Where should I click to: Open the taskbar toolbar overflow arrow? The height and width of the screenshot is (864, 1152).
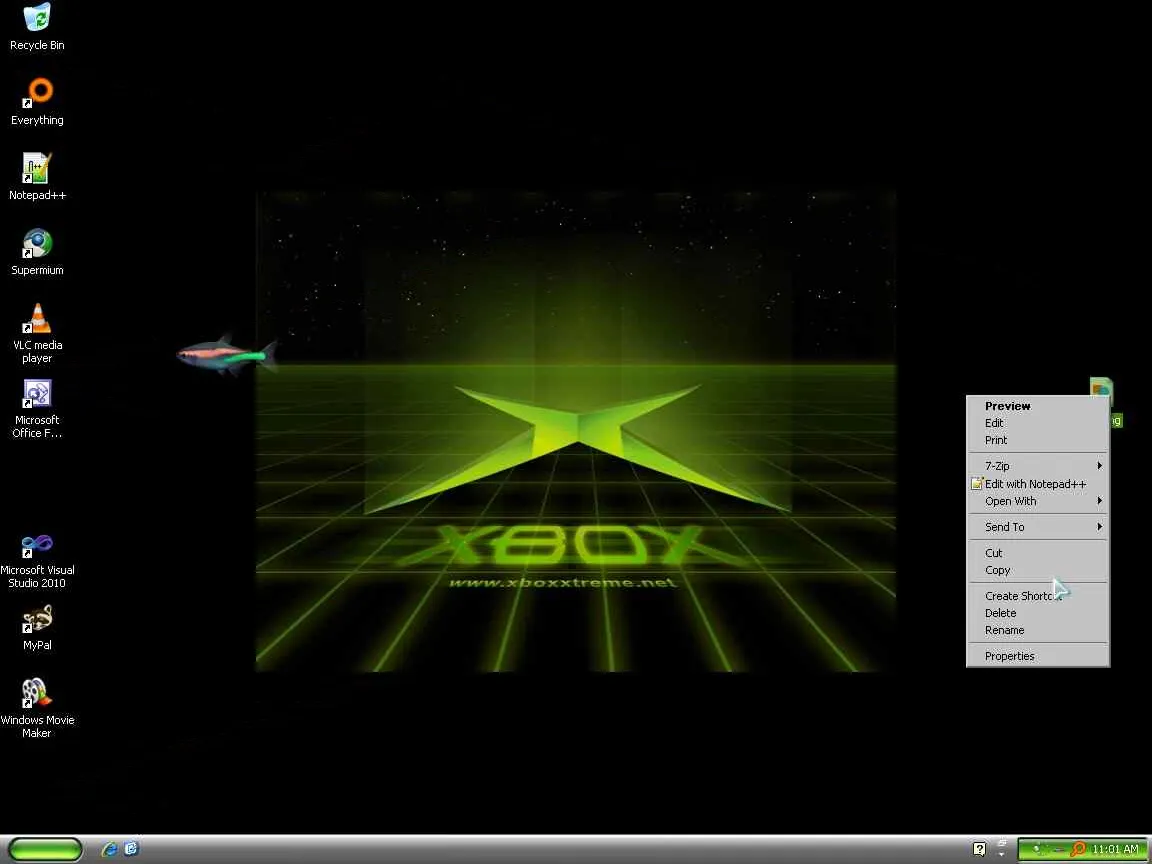click(x=1001, y=854)
